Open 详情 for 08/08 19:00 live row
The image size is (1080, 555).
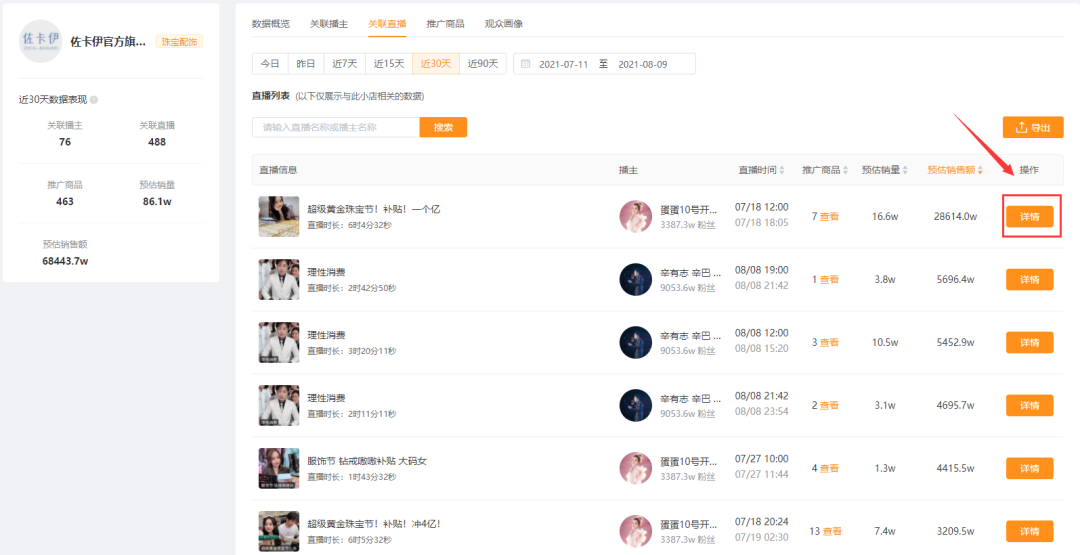click(x=1030, y=280)
